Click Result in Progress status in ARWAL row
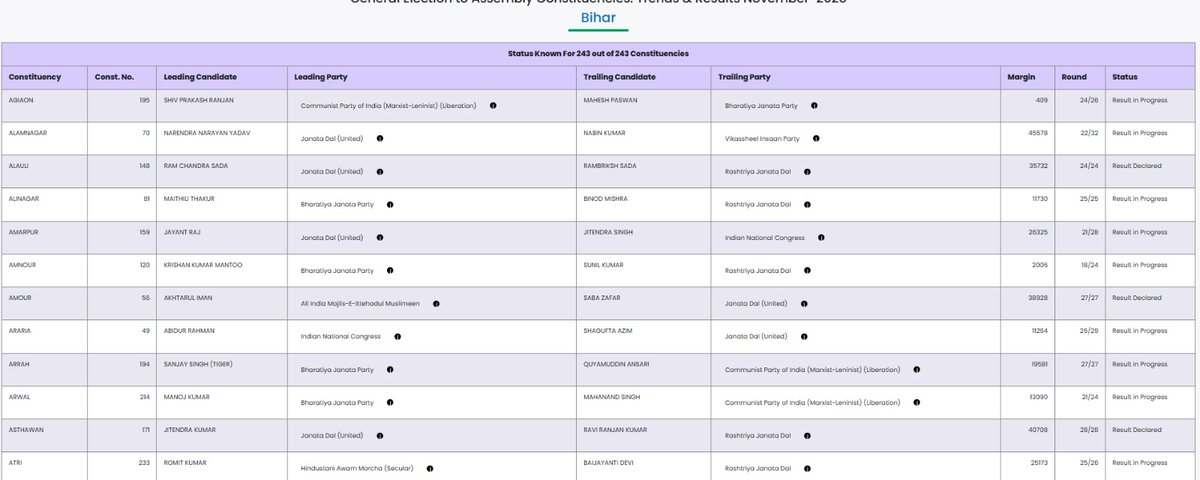This screenshot has width=1200, height=480. coord(1140,397)
